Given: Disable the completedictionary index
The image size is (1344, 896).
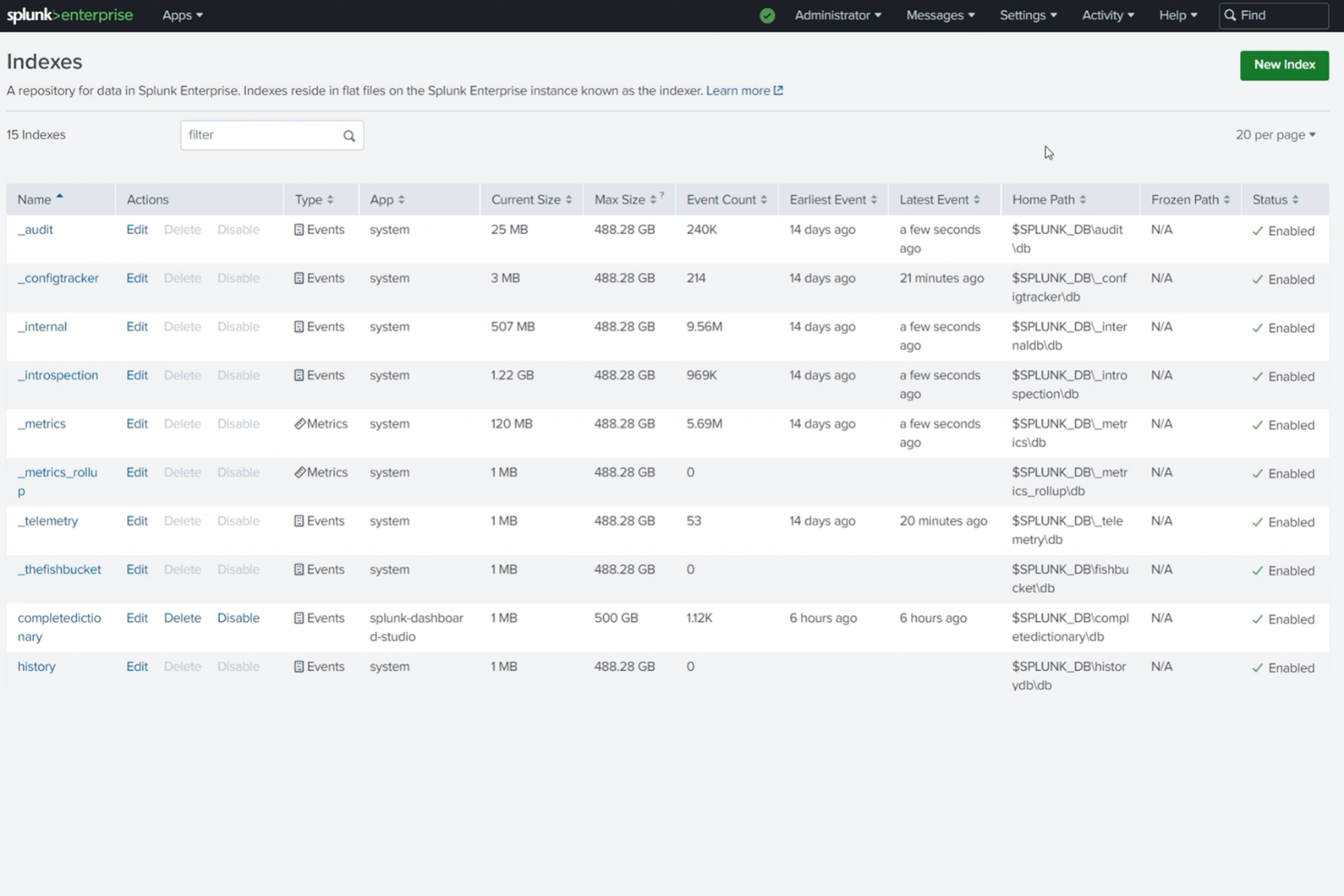Looking at the screenshot, I should (x=238, y=617).
